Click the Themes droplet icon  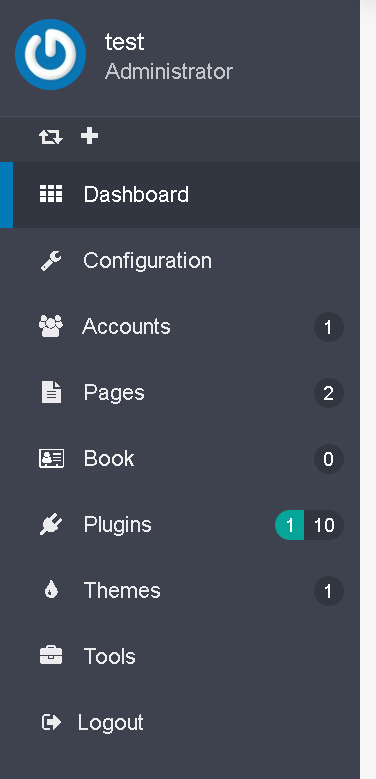pyautogui.click(x=51, y=591)
